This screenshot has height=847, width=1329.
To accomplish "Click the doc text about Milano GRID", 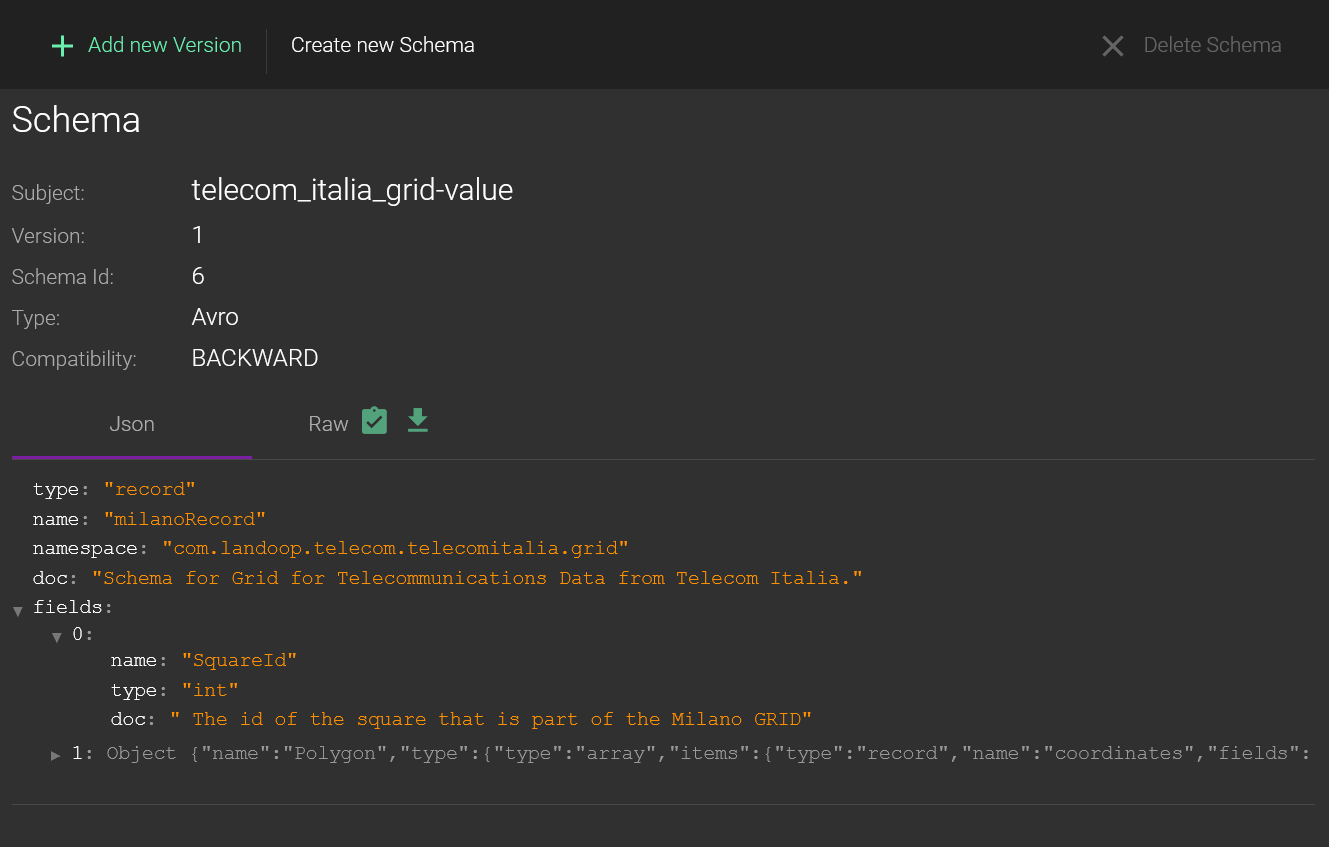I will click(491, 719).
